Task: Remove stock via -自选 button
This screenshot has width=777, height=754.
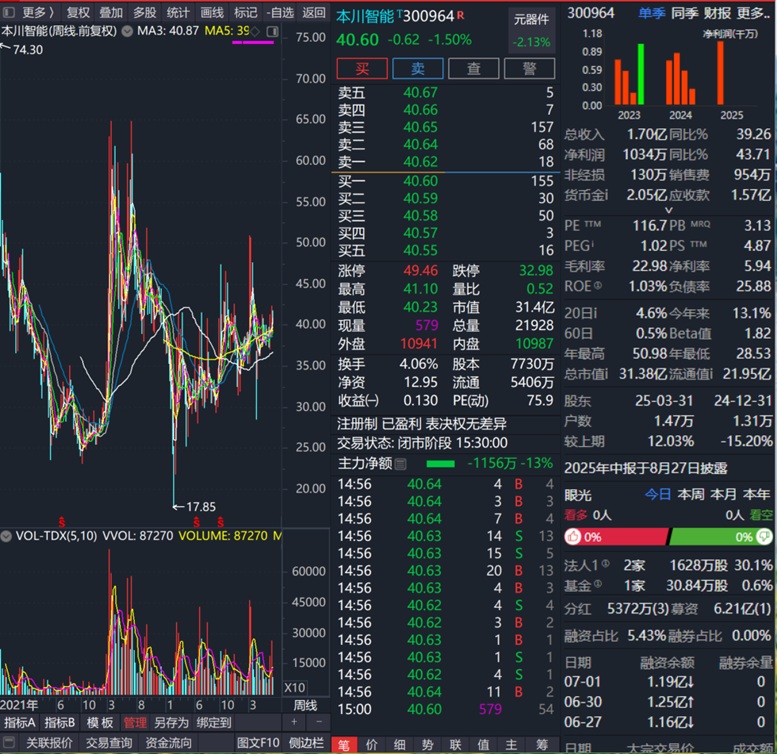Action: tap(280, 12)
